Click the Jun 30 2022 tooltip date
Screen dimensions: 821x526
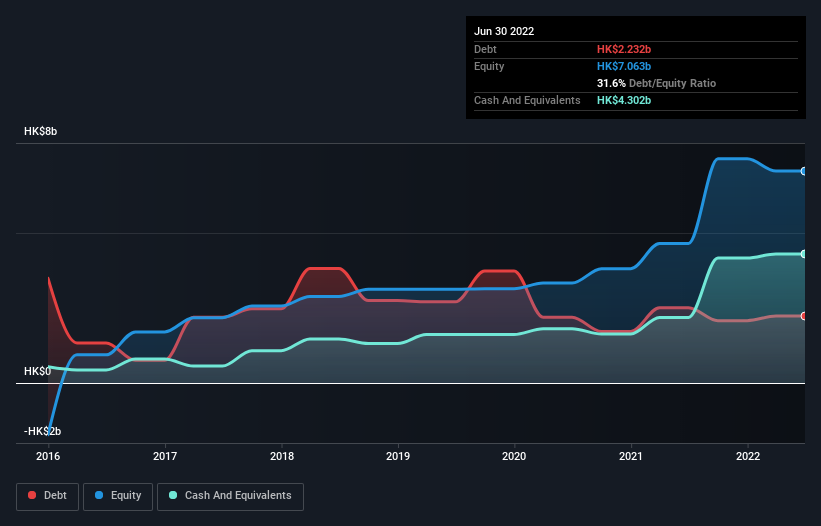point(504,31)
